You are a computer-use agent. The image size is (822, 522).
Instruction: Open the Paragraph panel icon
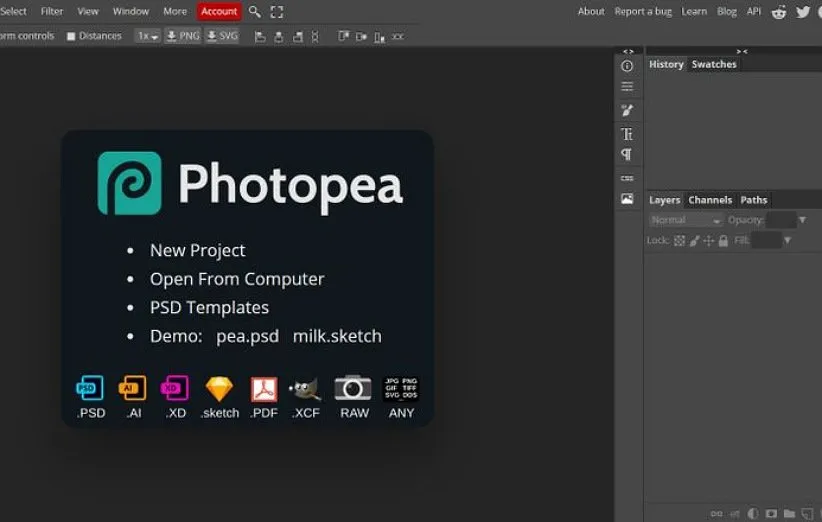pos(627,155)
